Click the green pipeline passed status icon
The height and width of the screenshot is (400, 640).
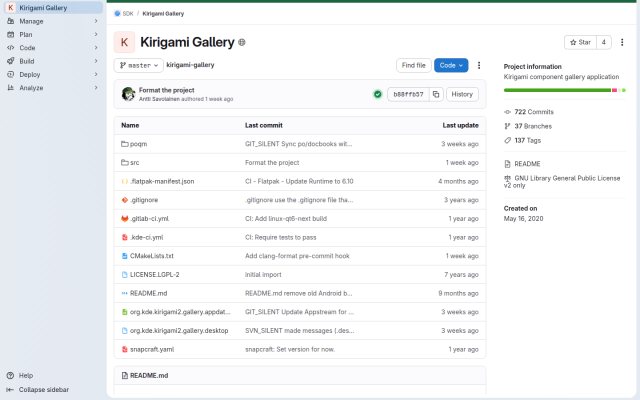[x=378, y=94]
